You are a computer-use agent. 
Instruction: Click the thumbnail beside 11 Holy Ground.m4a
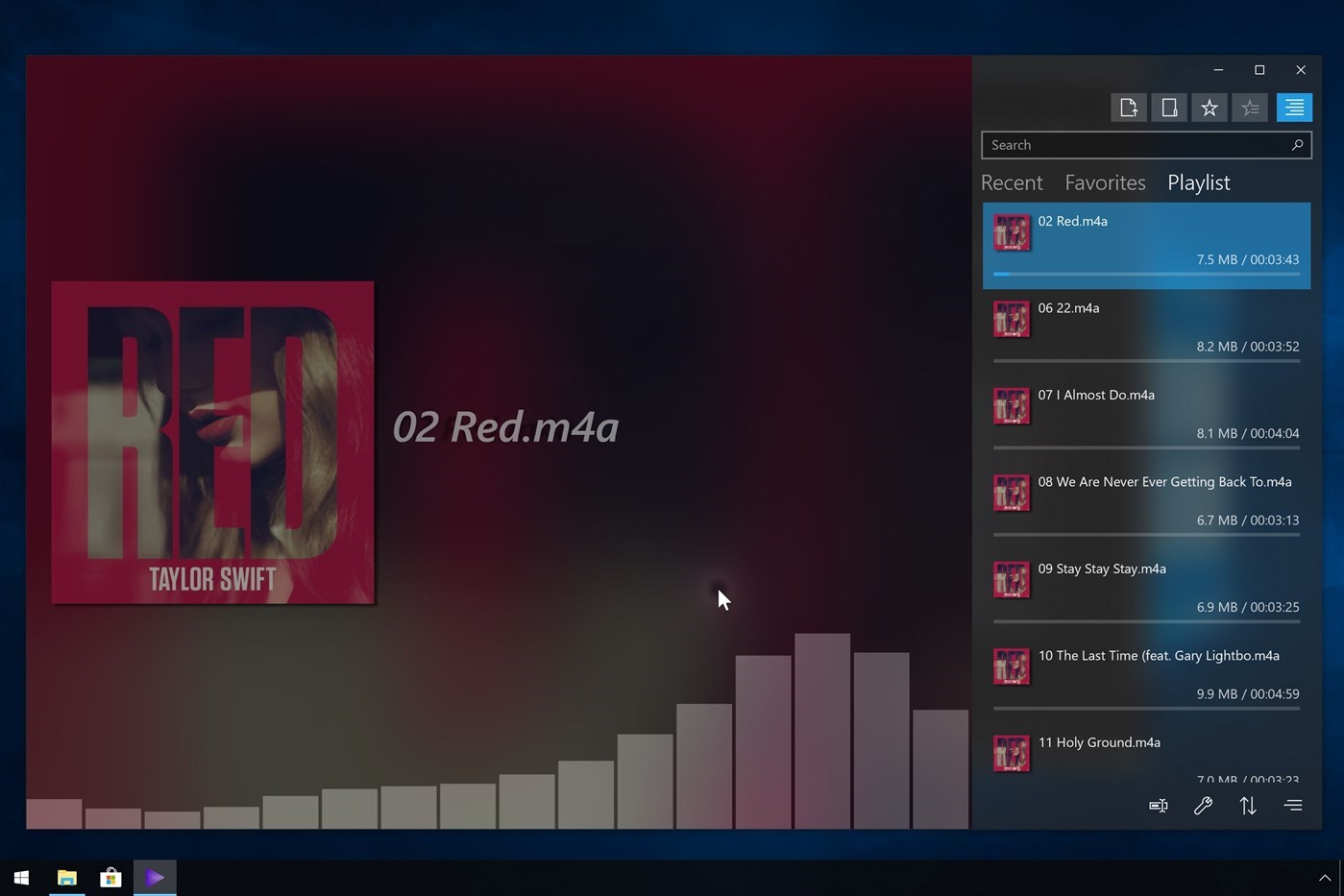(1012, 754)
